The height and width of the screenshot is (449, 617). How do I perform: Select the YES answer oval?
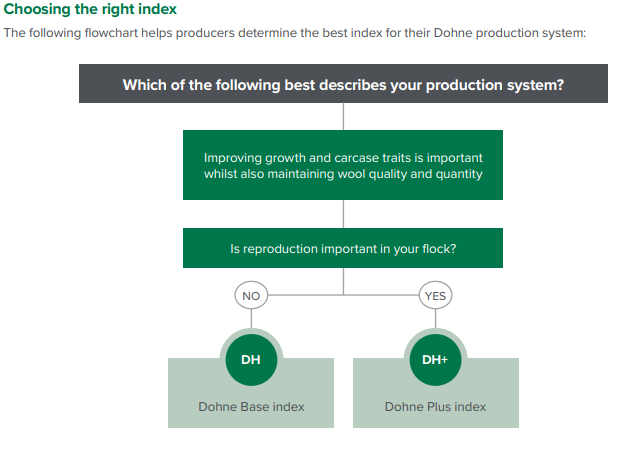coord(435,296)
